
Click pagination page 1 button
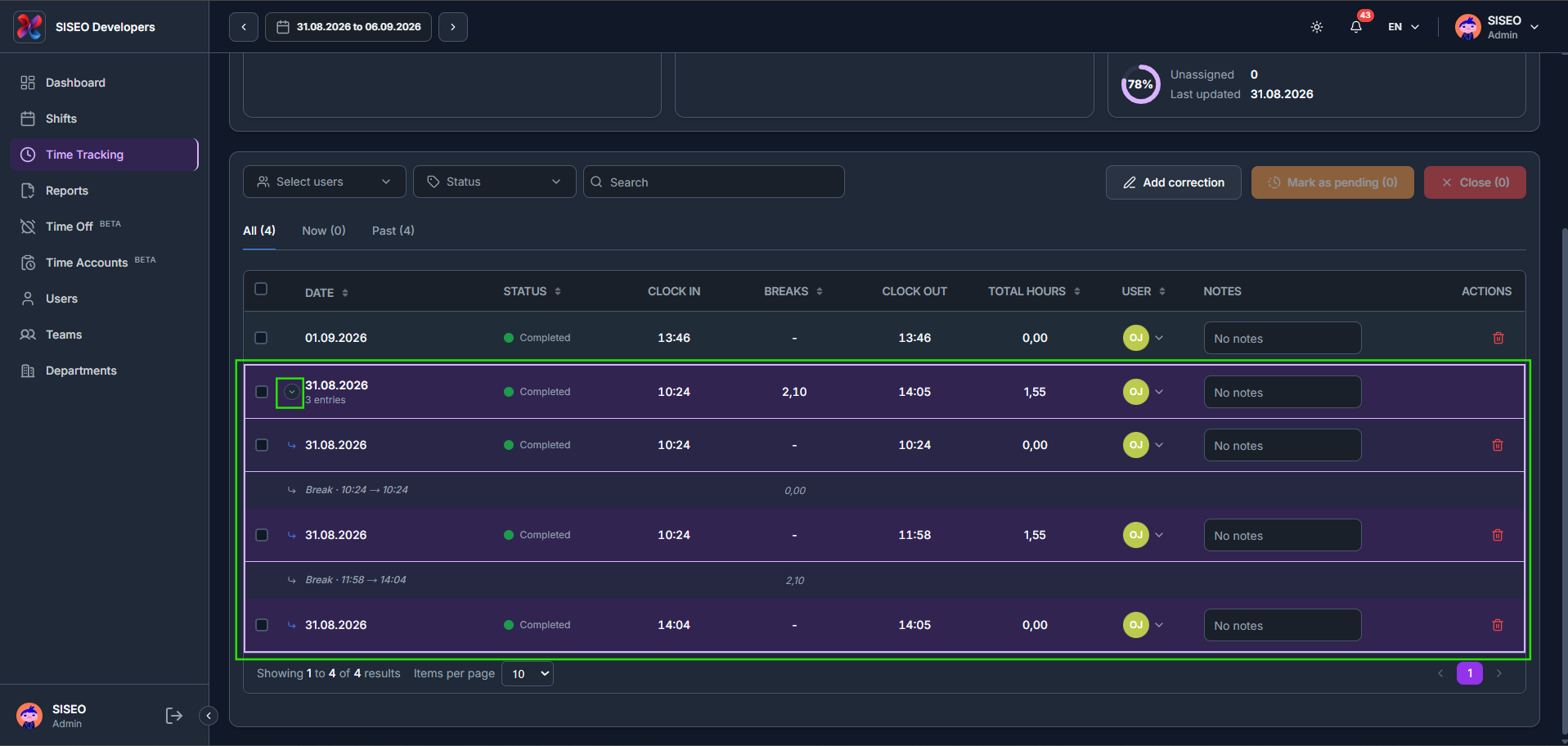click(1470, 673)
